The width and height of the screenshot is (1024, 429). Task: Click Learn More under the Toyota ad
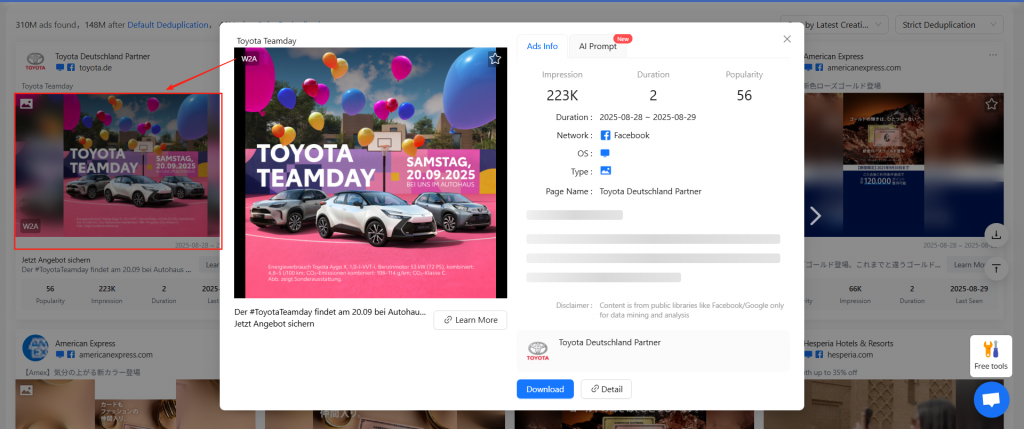point(470,320)
